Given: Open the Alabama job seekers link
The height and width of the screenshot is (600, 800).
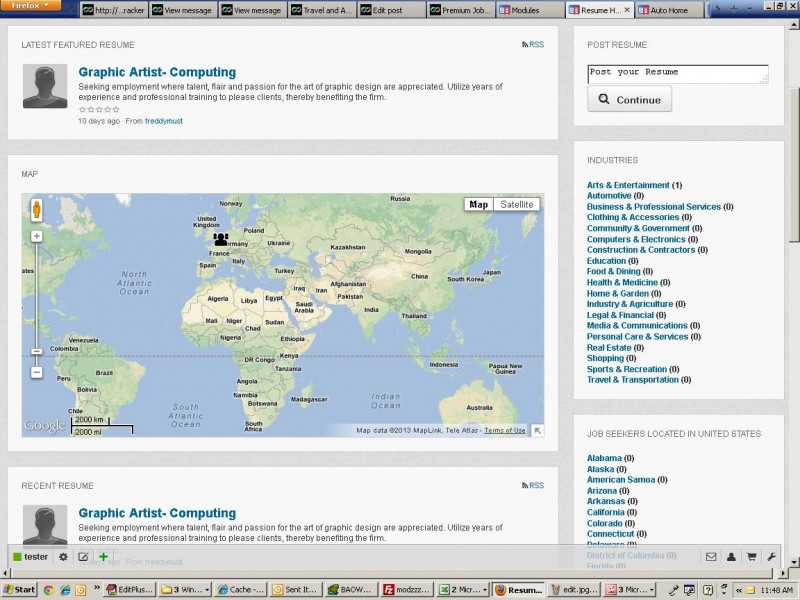Looking at the screenshot, I should [604, 458].
